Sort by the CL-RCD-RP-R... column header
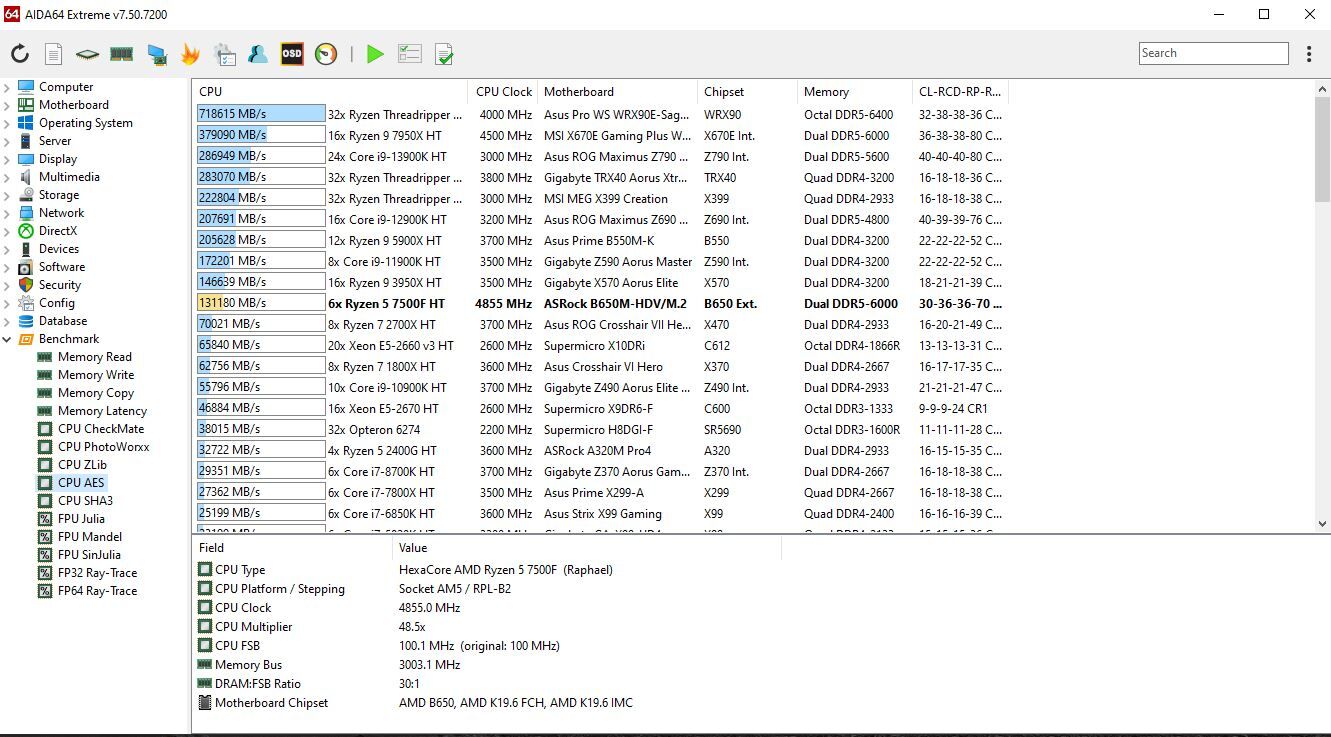The image size is (1331, 737). 960,92
